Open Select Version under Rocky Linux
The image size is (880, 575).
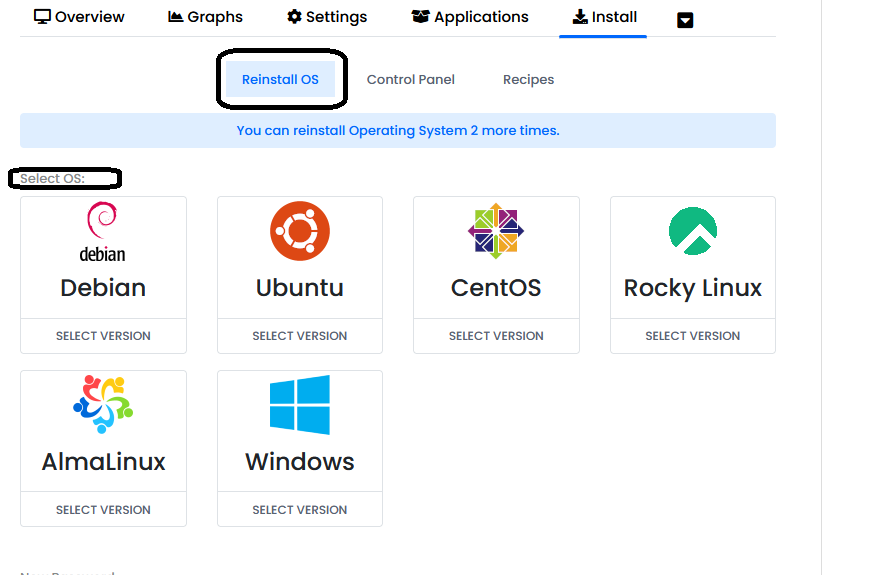coord(693,336)
